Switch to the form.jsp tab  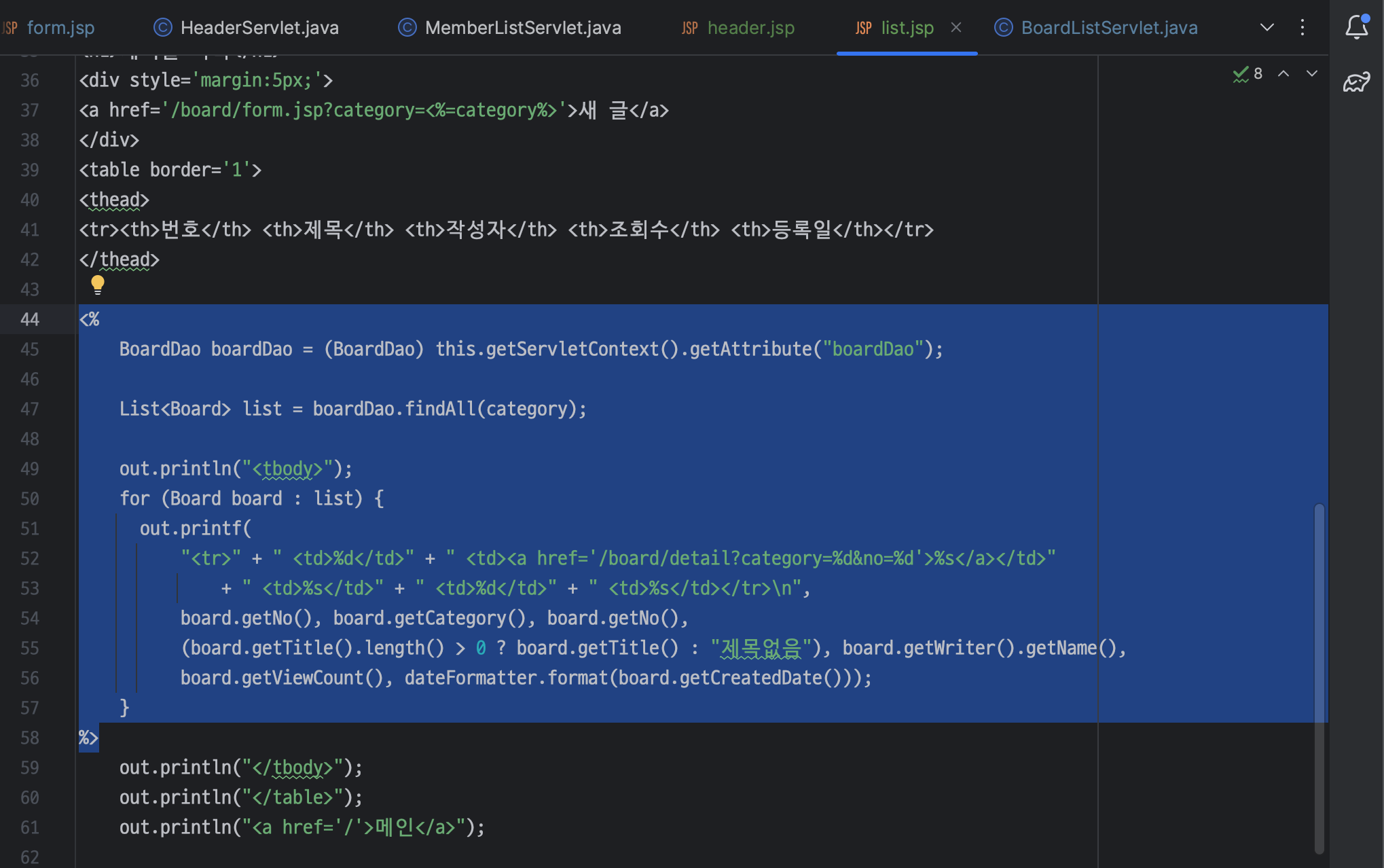click(x=60, y=28)
